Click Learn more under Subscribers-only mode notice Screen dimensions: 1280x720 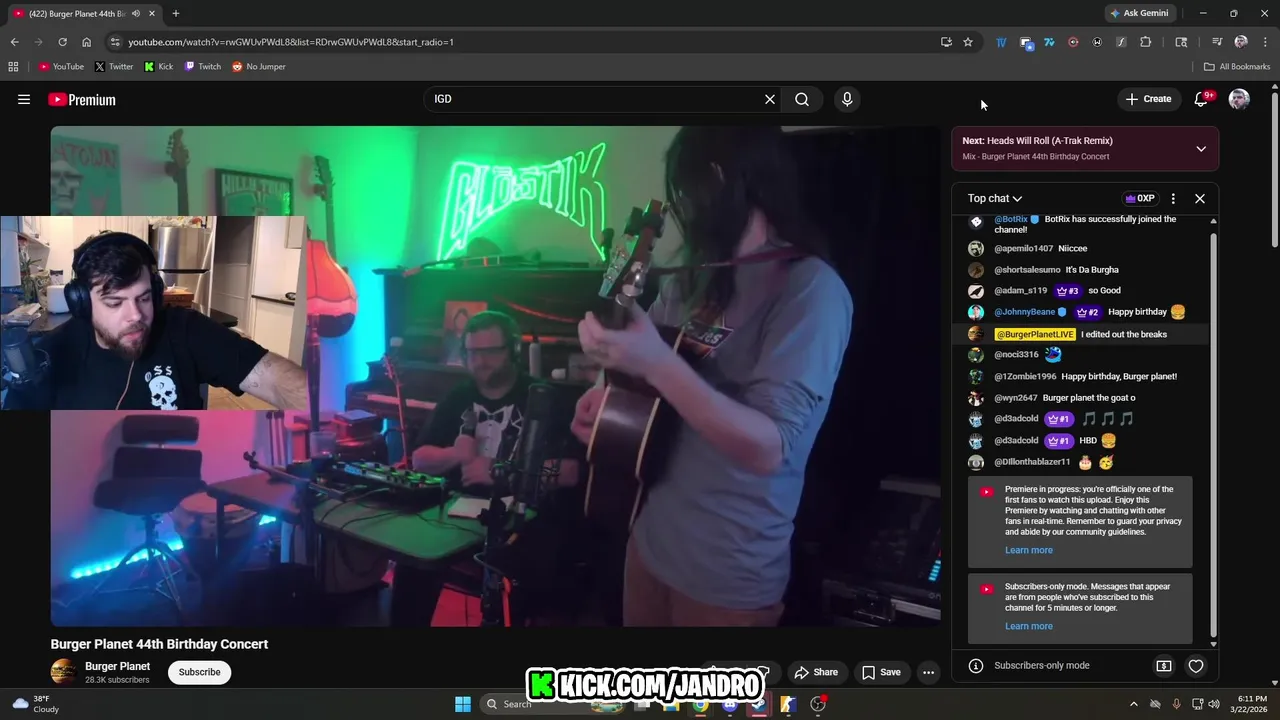tap(1028, 626)
